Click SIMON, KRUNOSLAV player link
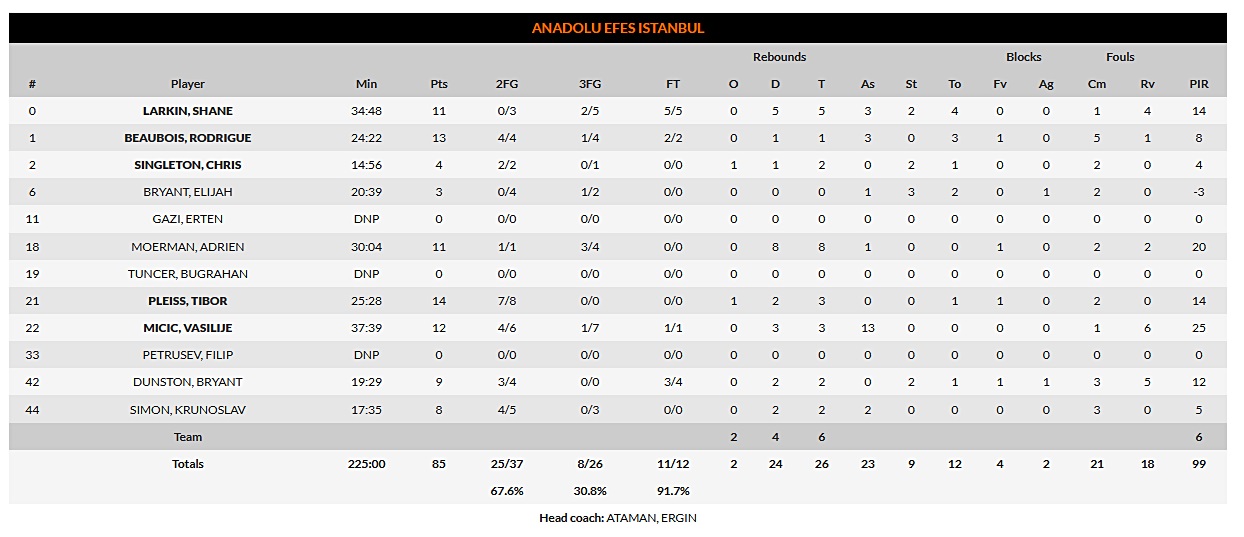 click(188, 409)
